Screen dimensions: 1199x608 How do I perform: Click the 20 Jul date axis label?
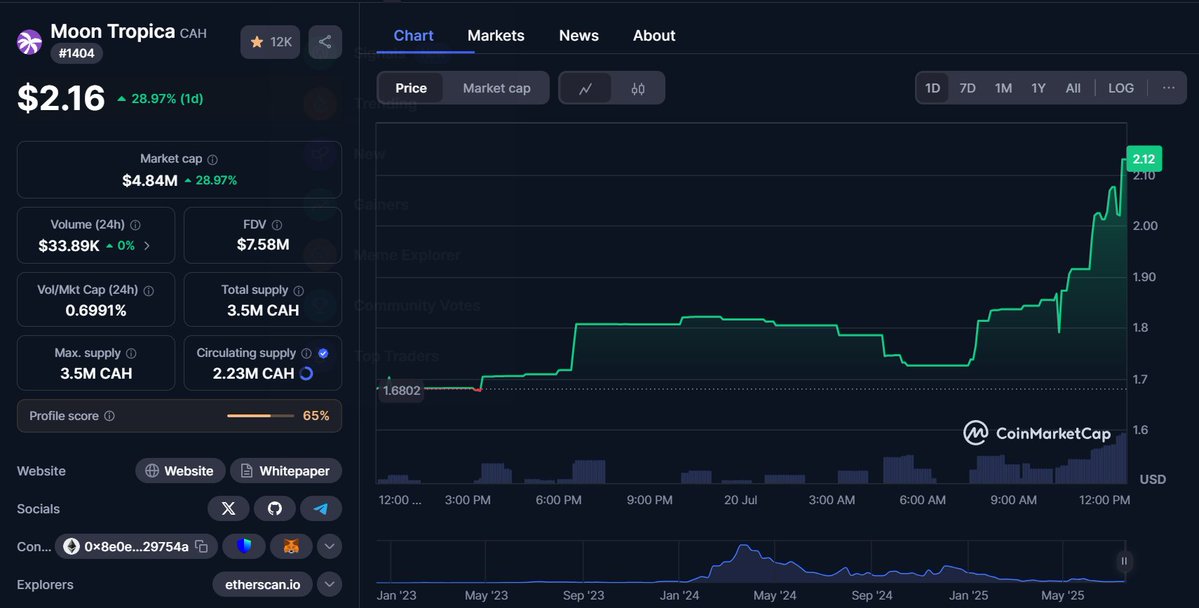(740, 499)
